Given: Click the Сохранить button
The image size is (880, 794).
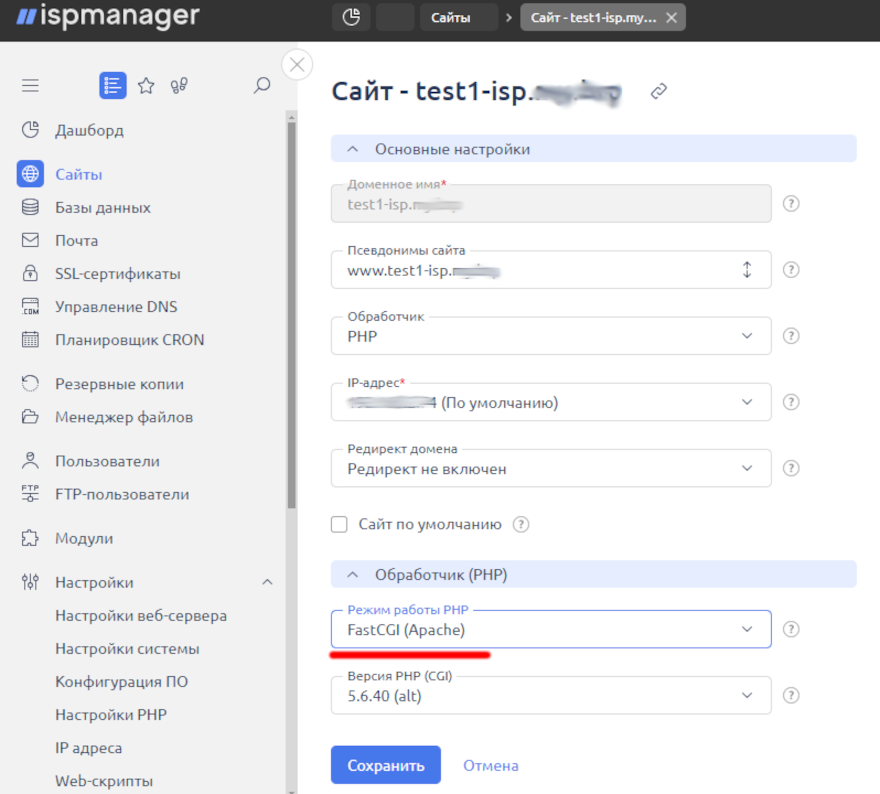Looking at the screenshot, I should click(385, 766).
